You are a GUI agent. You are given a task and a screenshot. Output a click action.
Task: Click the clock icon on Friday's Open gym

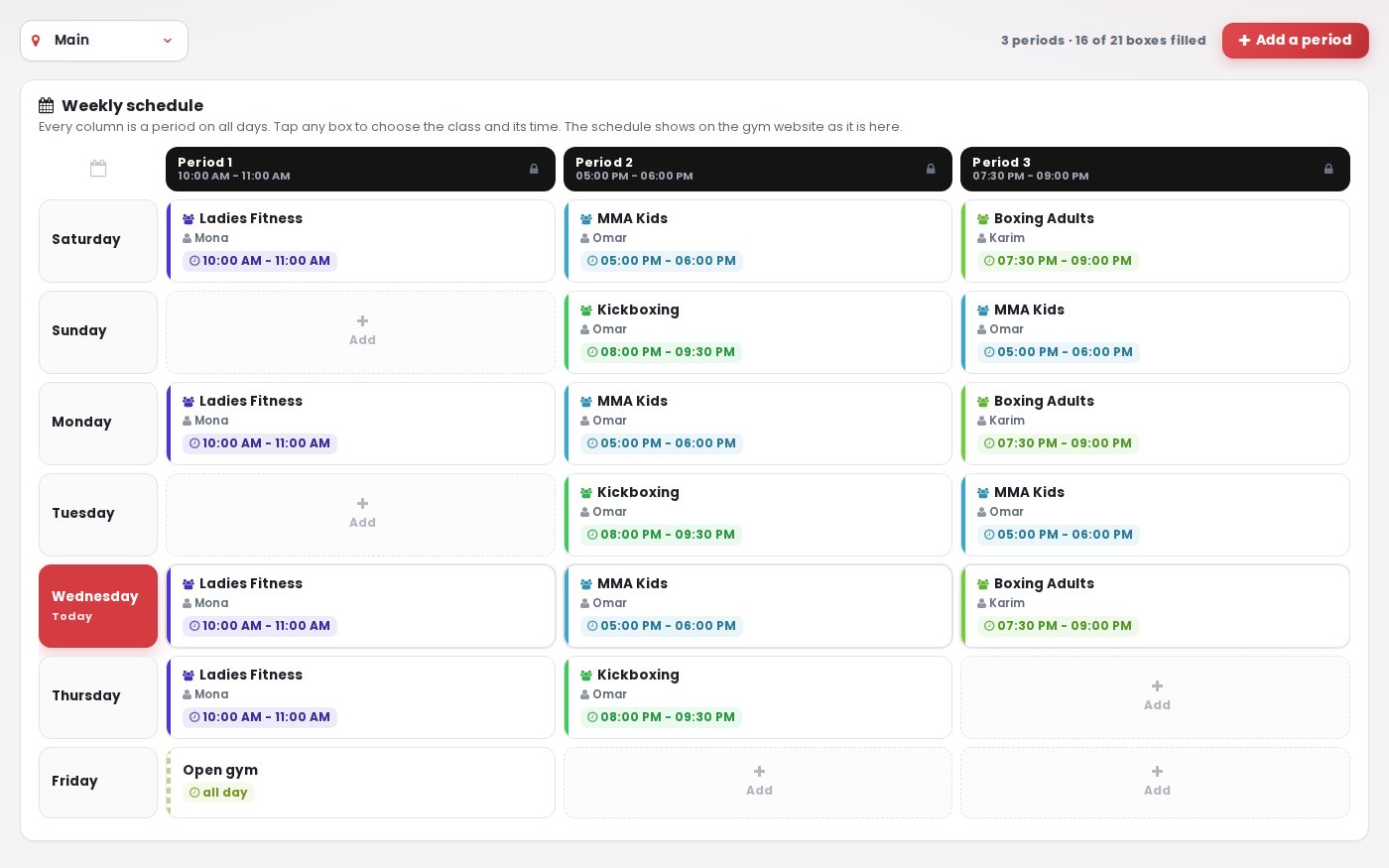(x=194, y=793)
